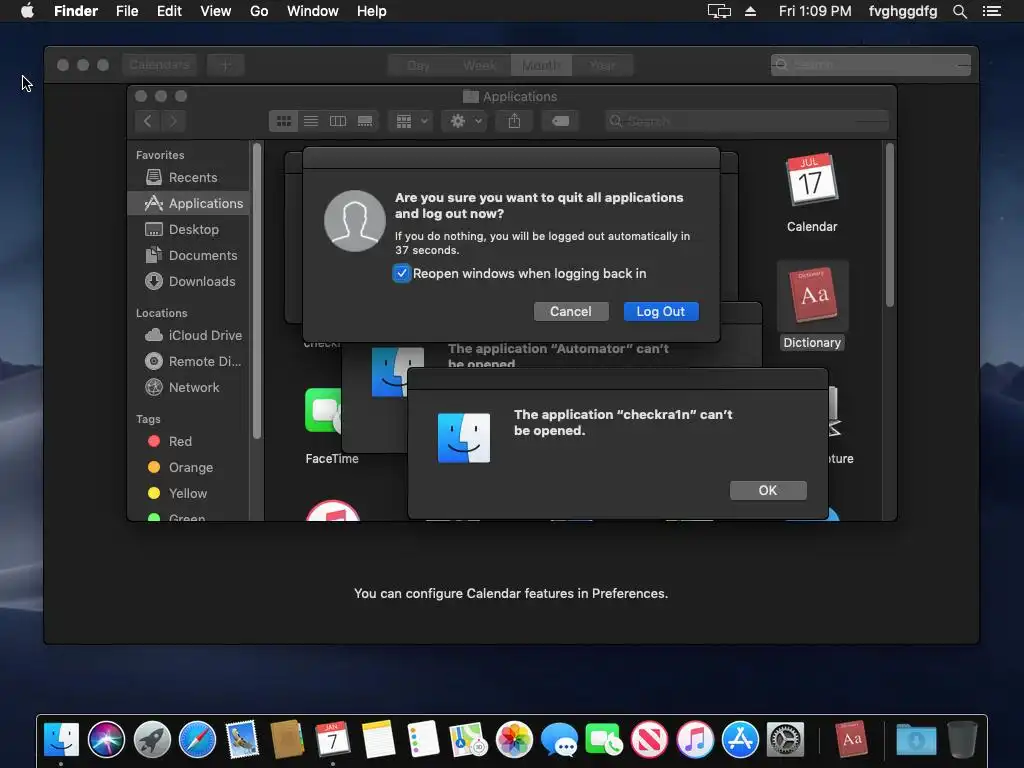Launch Siri from the Dock
The height and width of the screenshot is (768, 1024).
[106, 740]
